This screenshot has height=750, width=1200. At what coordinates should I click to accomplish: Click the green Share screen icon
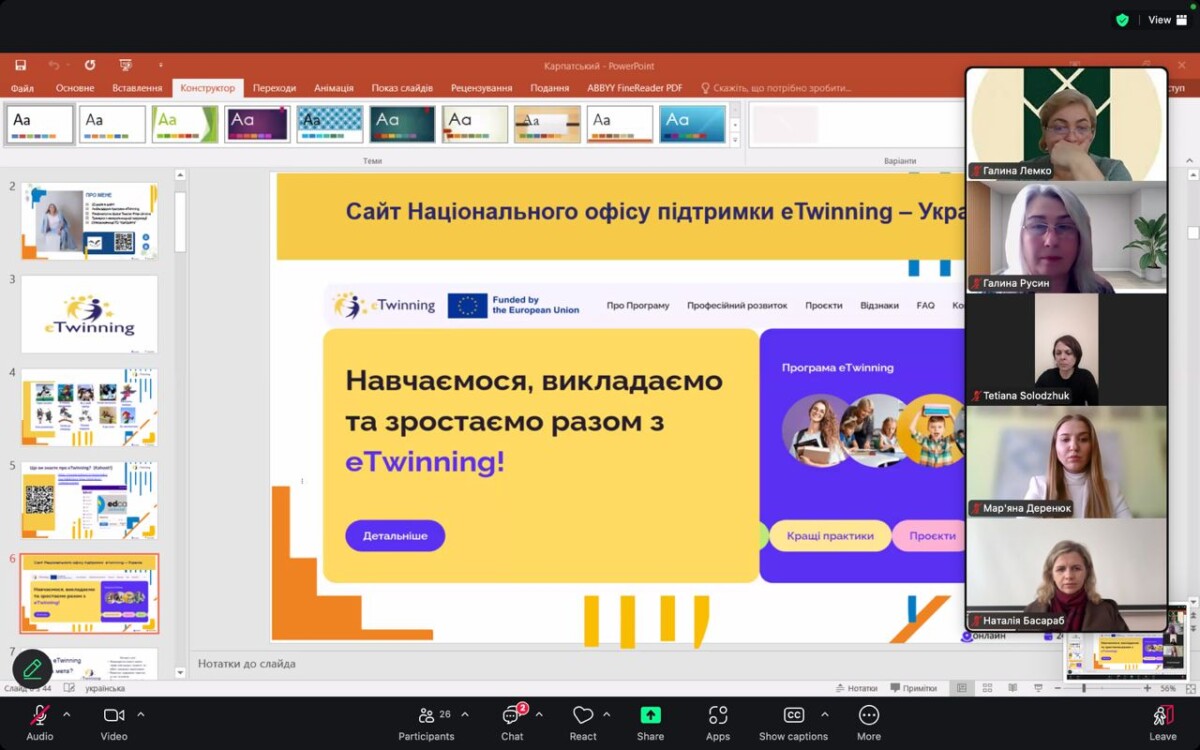tap(650, 716)
